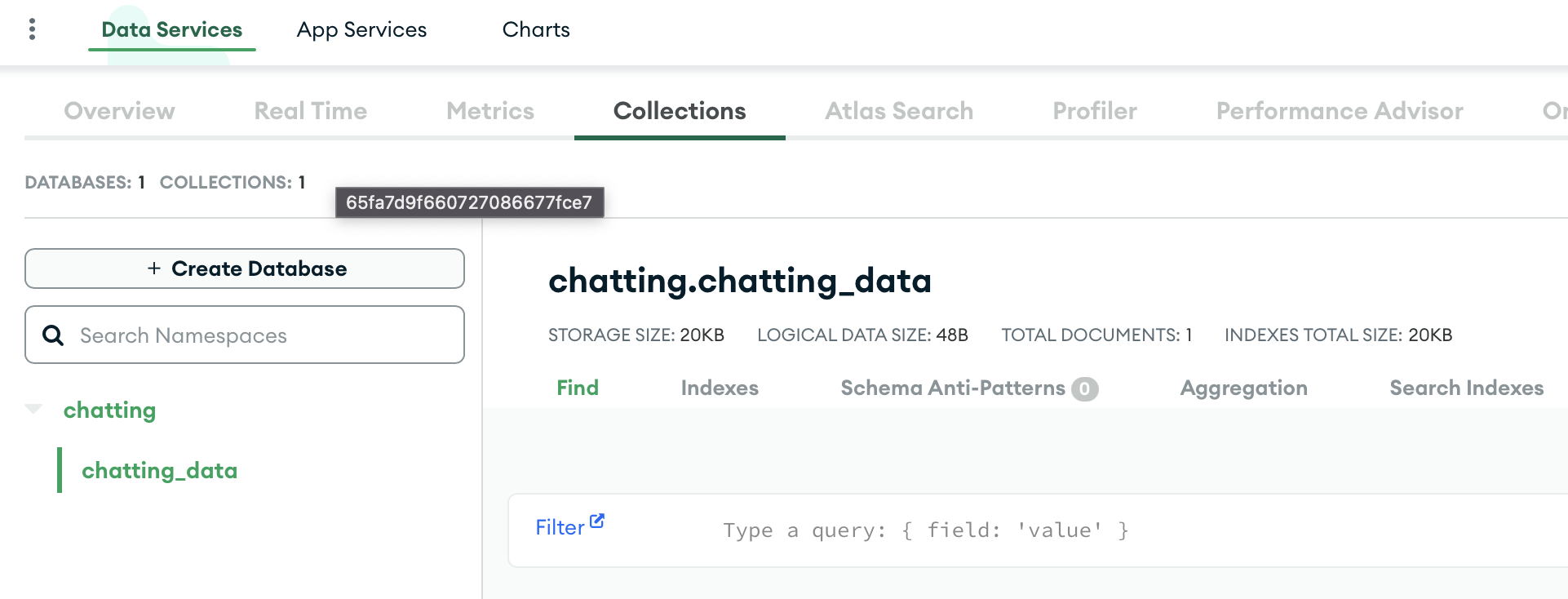Open the Schema Anti-Patterns sub-tab
Screen dimensions: 1568x599
coord(952,388)
